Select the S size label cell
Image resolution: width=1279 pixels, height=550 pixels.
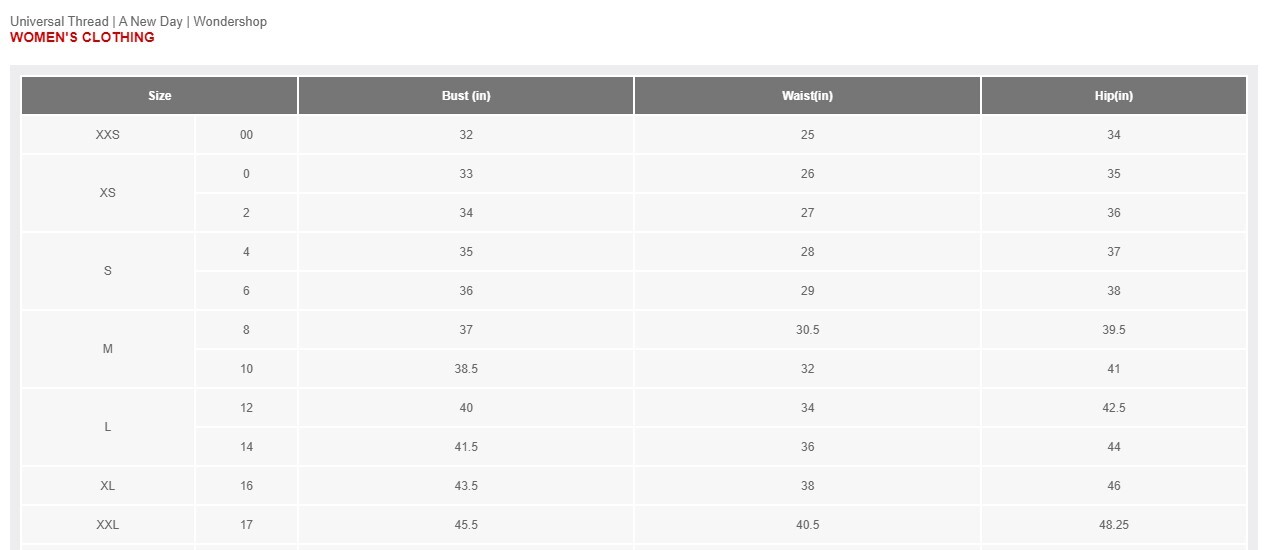tap(108, 271)
